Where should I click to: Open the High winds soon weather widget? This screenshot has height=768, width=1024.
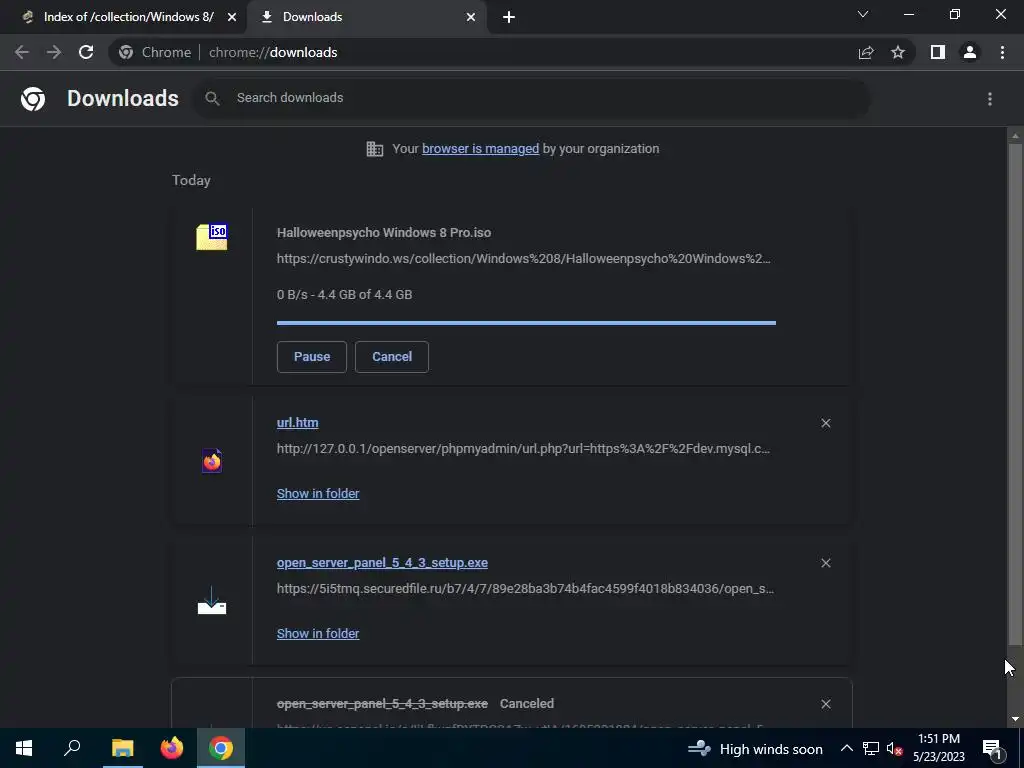(756, 749)
